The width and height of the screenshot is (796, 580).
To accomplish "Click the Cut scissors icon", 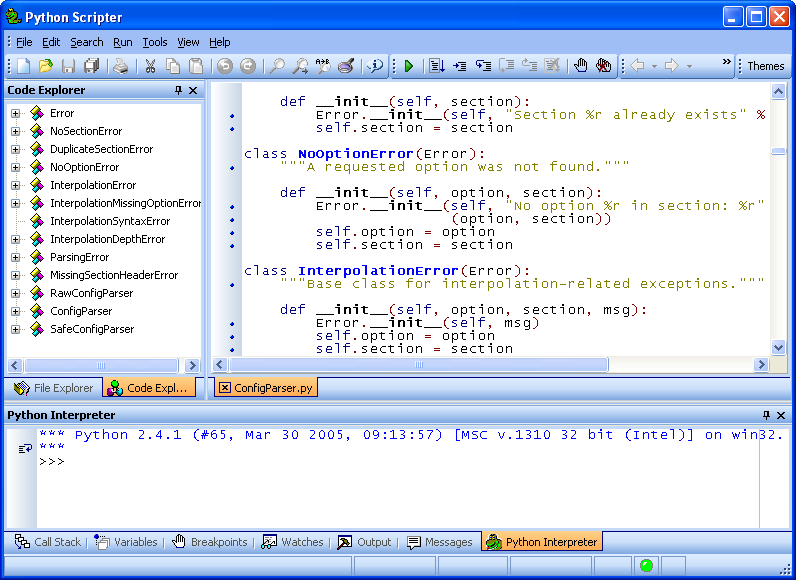I will [x=150, y=66].
